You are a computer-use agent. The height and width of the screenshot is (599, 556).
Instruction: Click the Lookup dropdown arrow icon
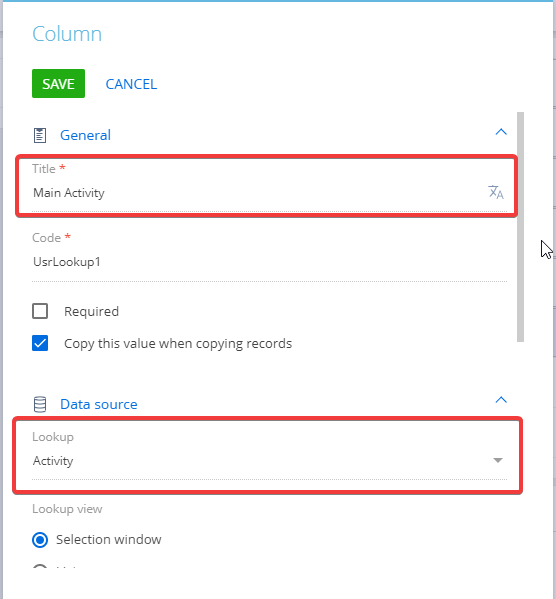click(x=498, y=460)
